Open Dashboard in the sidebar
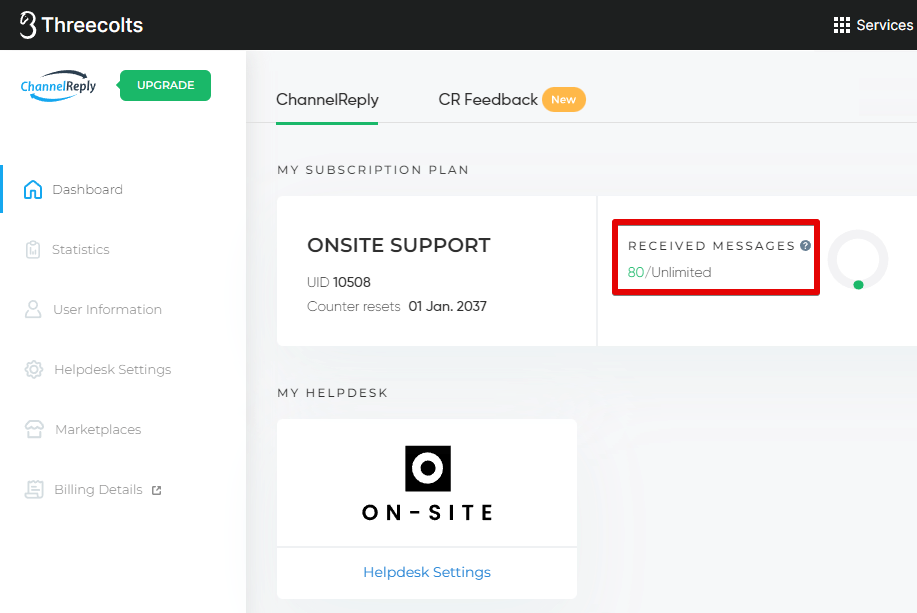This screenshot has width=917, height=613. (88, 190)
